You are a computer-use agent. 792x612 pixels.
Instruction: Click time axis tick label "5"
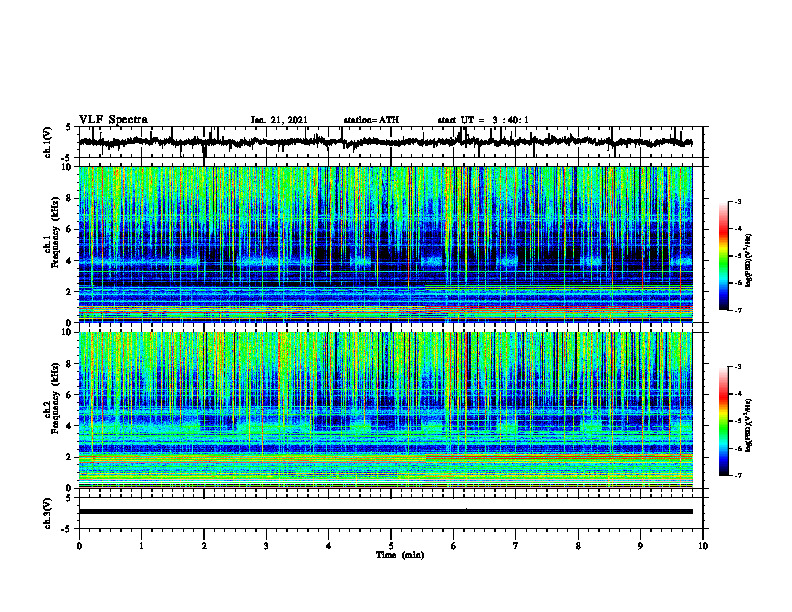(x=391, y=546)
